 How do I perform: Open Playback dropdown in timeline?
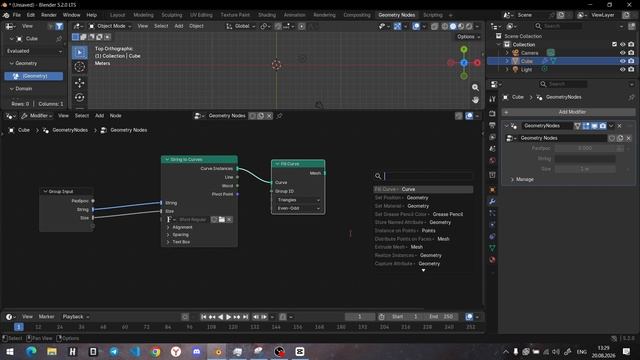click(76, 317)
